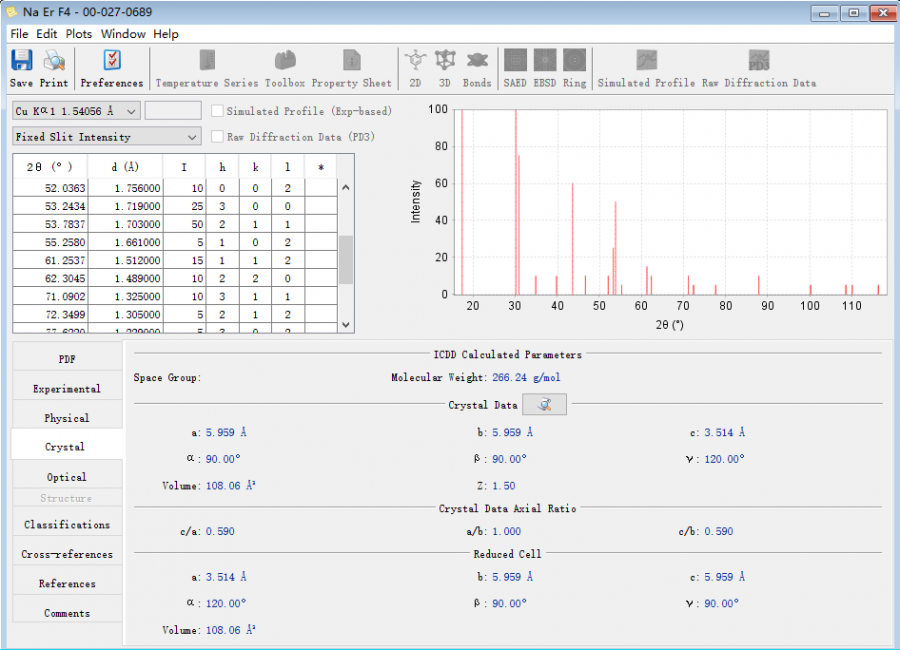
Task: Click the Save toolbar icon
Action: (22, 62)
